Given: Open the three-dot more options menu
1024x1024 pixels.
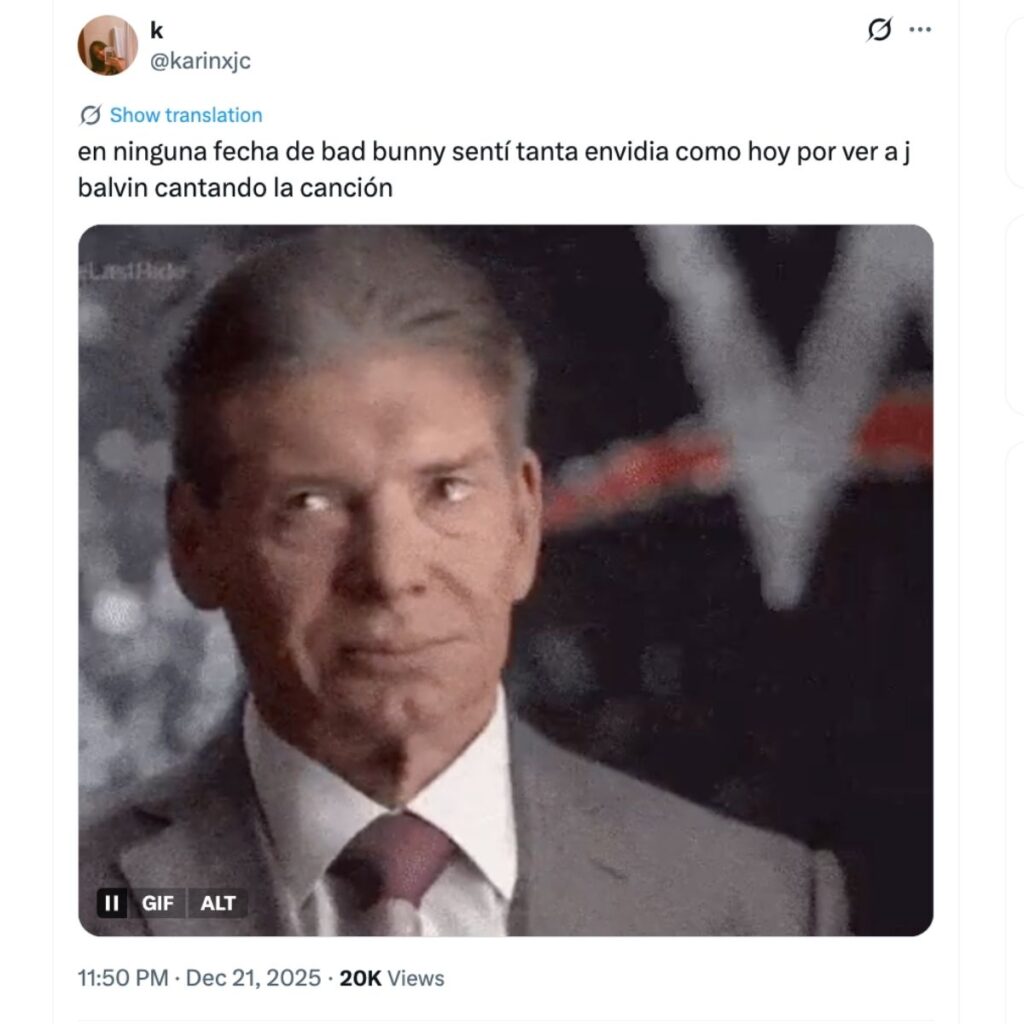Looking at the screenshot, I should tap(920, 29).
